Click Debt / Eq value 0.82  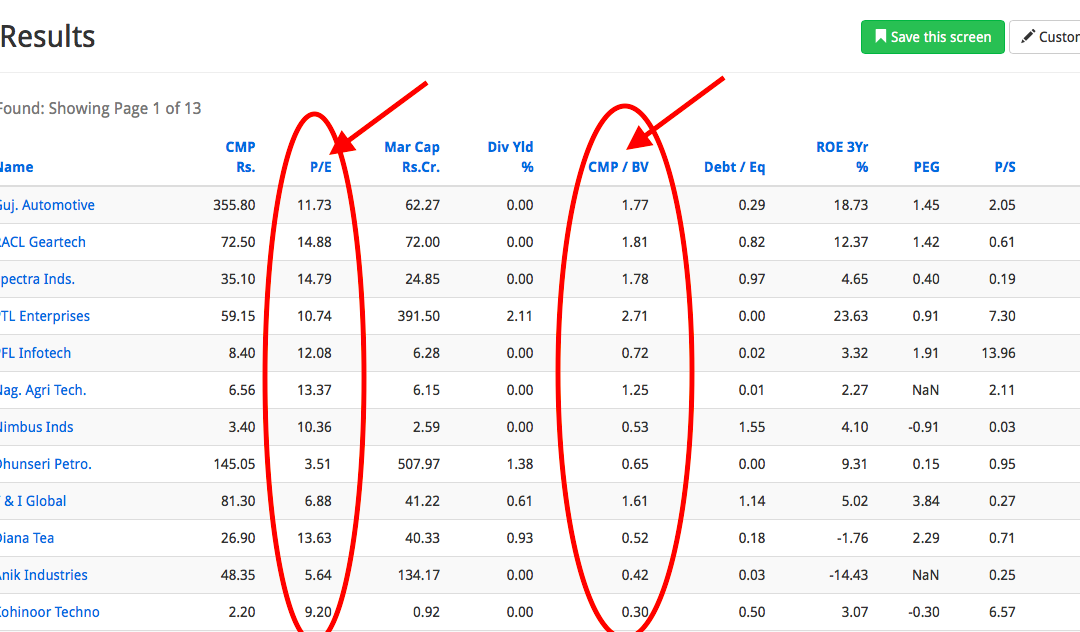[751, 242]
